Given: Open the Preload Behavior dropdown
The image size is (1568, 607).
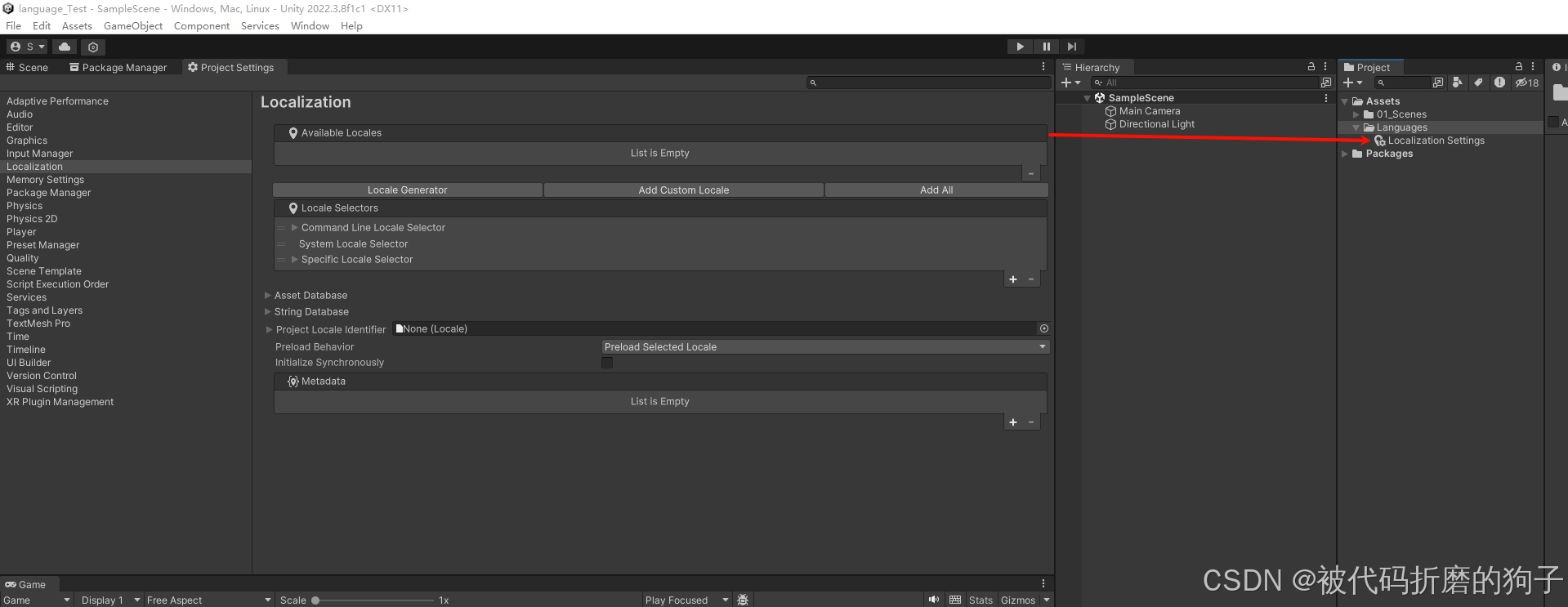Looking at the screenshot, I should pos(825,347).
